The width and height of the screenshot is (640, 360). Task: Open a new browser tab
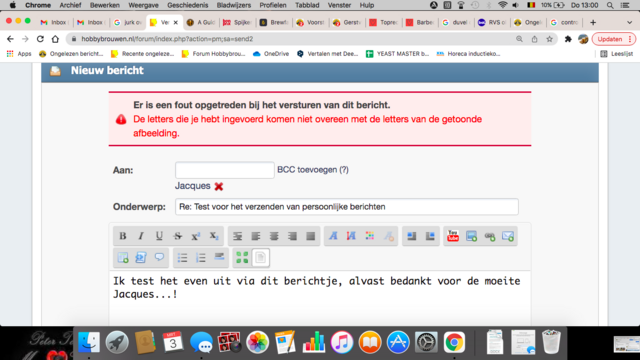[593, 22]
